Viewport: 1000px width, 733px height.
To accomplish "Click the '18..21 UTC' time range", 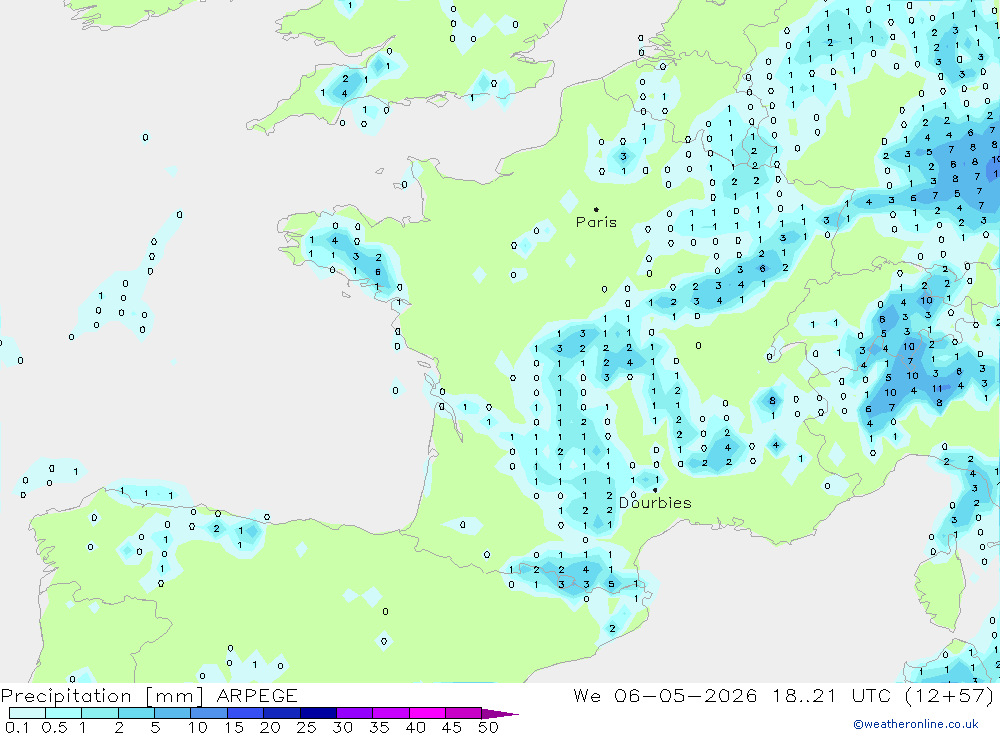I will [831, 695].
